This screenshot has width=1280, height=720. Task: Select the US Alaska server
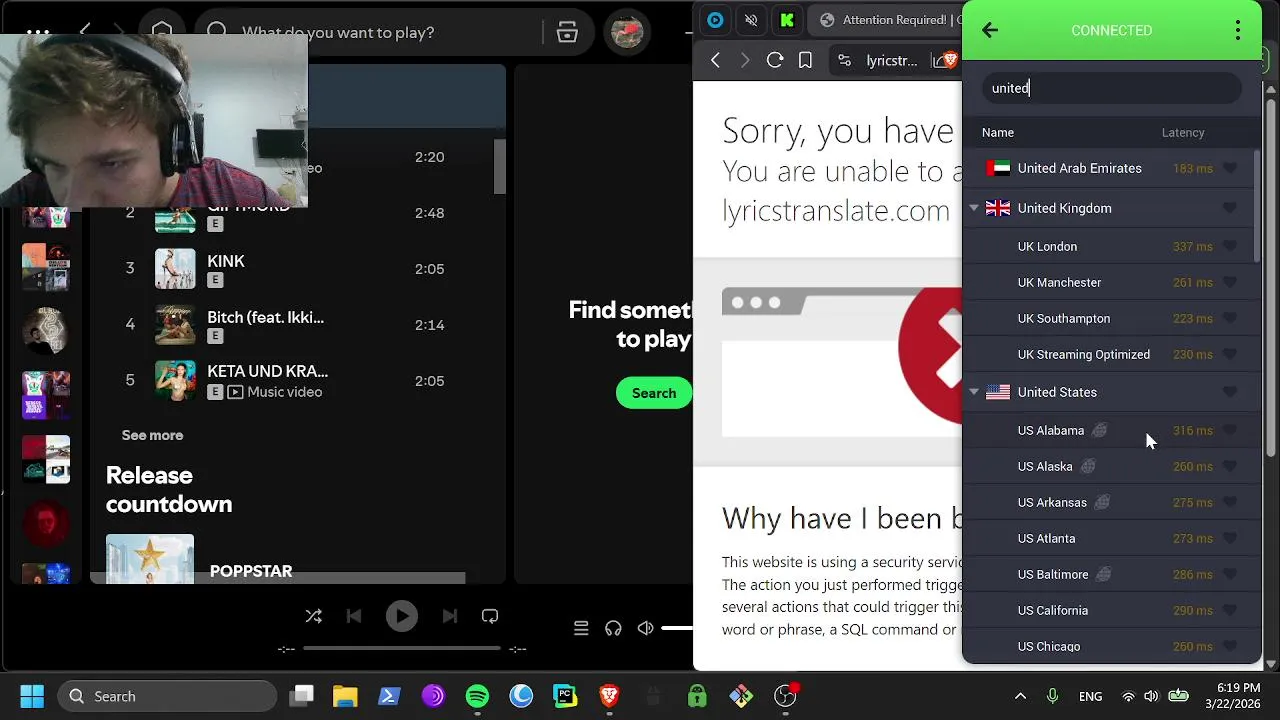click(x=1110, y=466)
